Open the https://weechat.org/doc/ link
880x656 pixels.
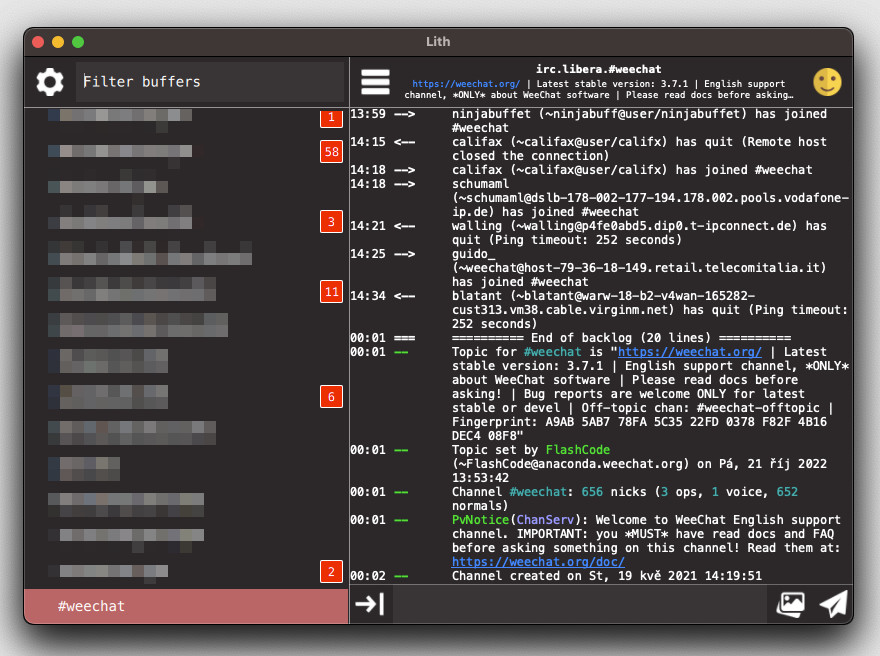click(x=538, y=562)
